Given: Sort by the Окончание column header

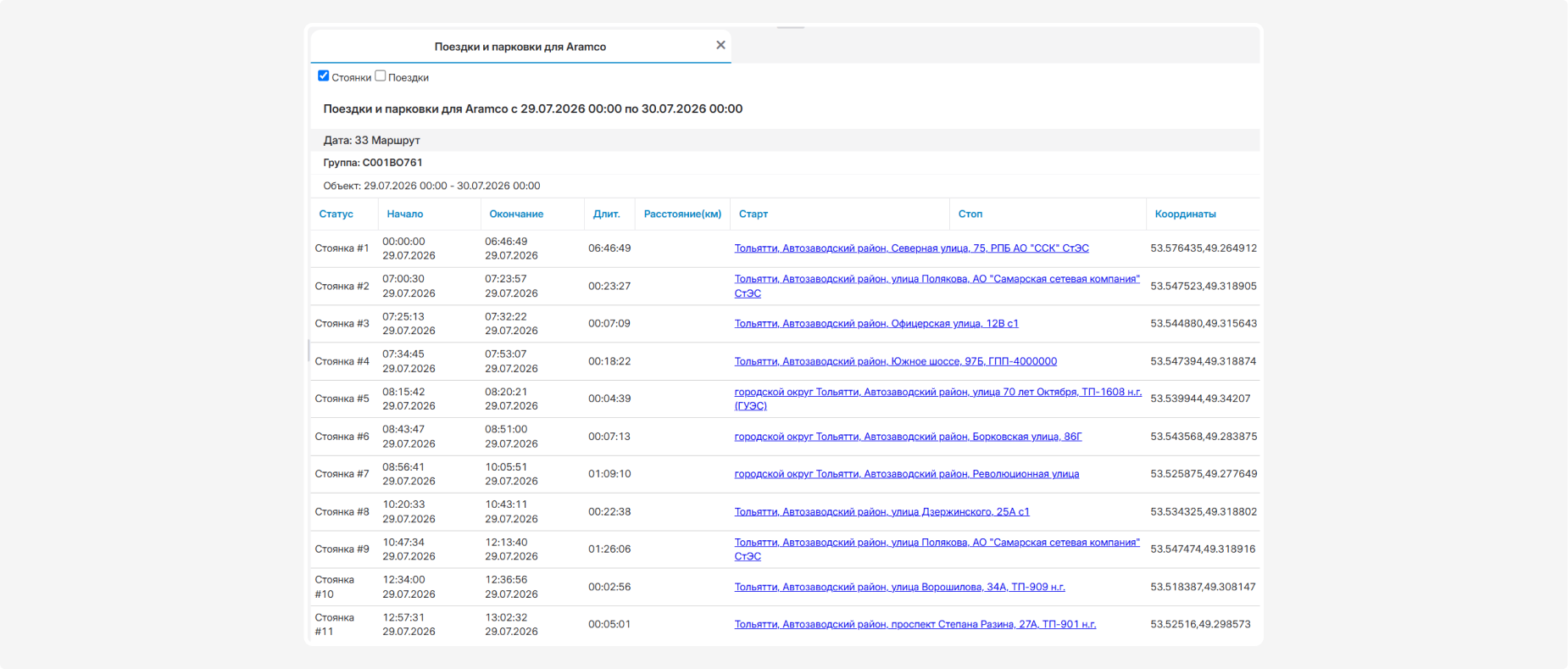Looking at the screenshot, I should 516,215.
